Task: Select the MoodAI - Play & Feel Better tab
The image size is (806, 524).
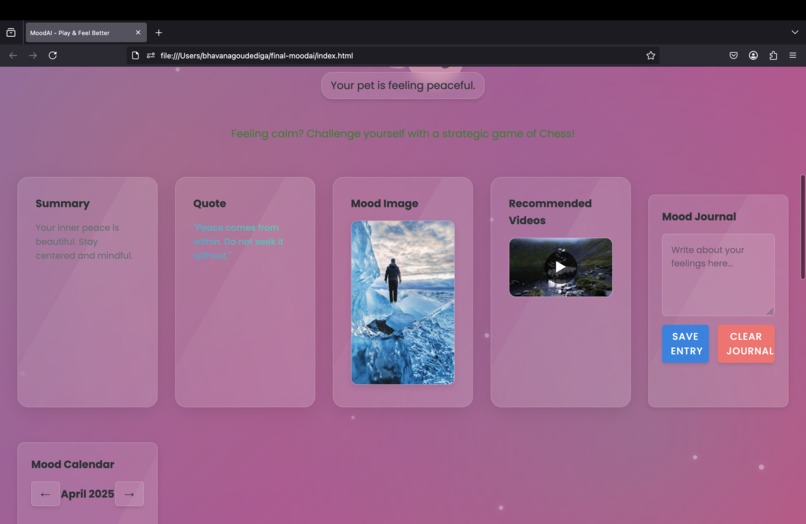Action: point(86,32)
